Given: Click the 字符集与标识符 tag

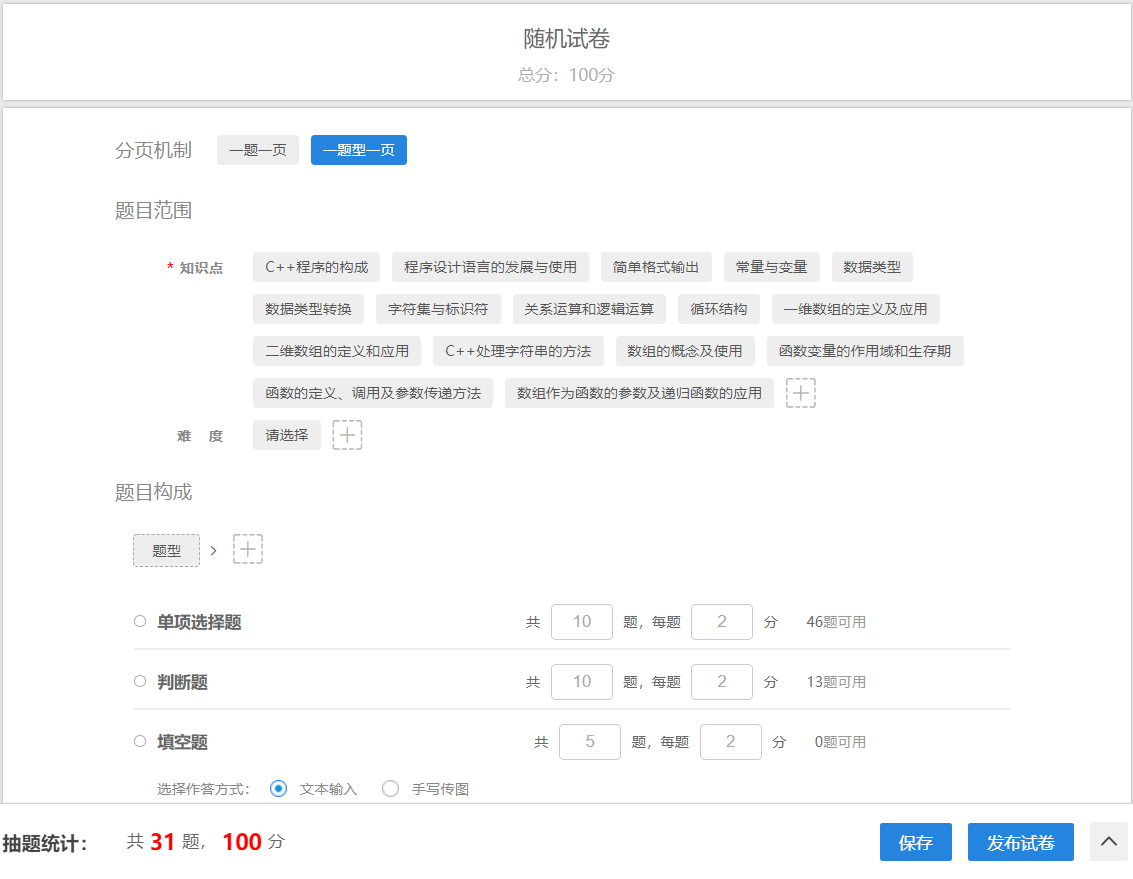Looking at the screenshot, I should click(x=438, y=309).
